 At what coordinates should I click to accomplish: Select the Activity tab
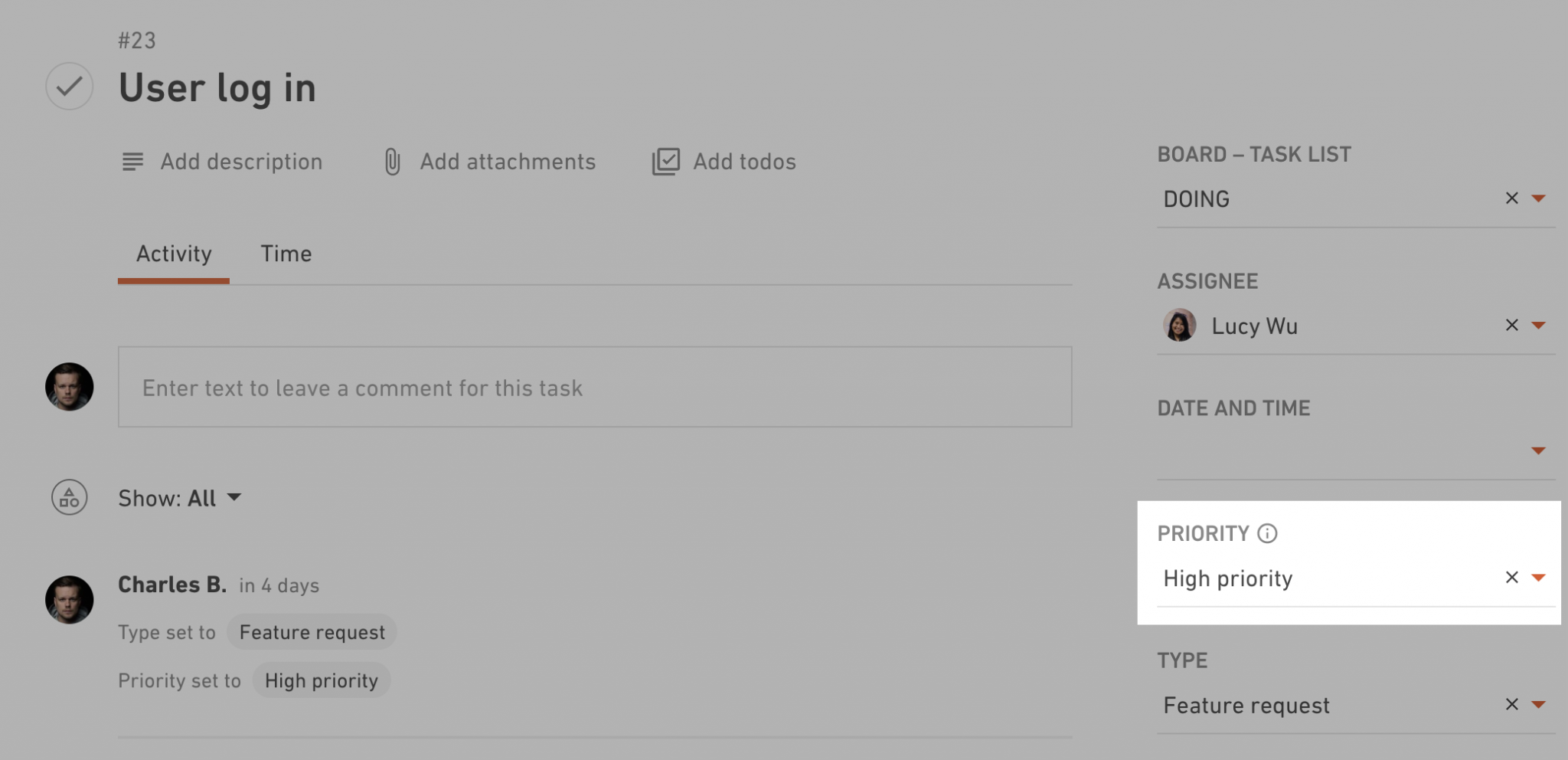(174, 254)
